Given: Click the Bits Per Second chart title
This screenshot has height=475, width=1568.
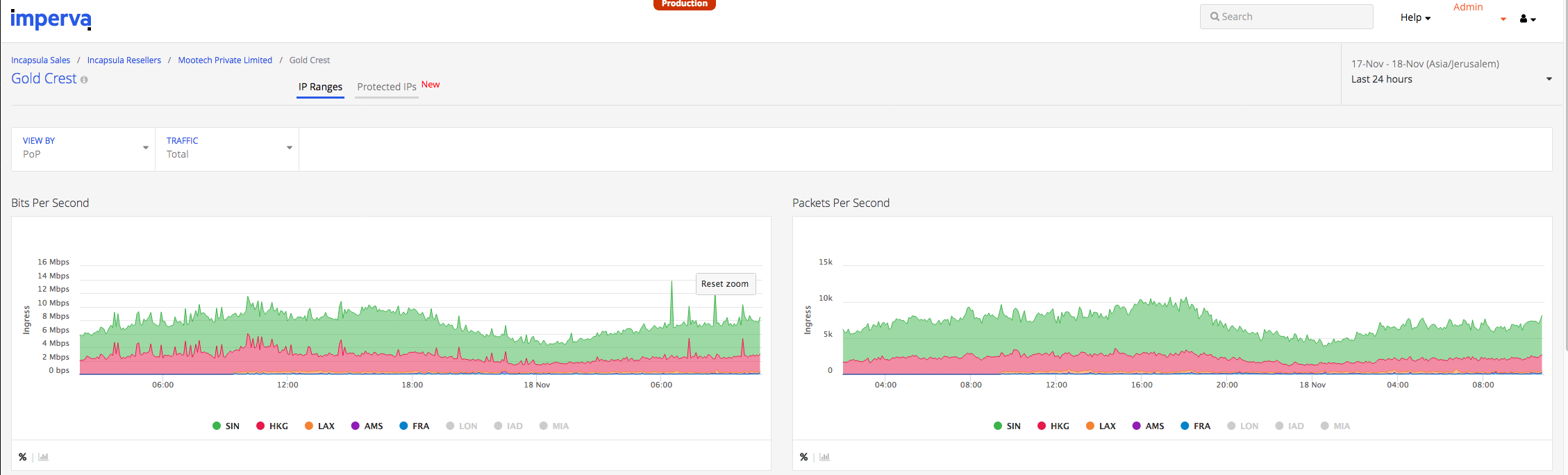Looking at the screenshot, I should click(x=50, y=203).
